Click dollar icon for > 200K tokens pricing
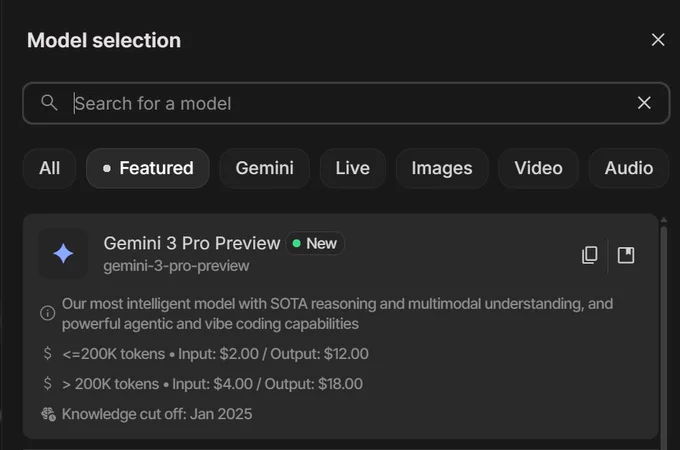This screenshot has height=450, width=680. click(48, 384)
